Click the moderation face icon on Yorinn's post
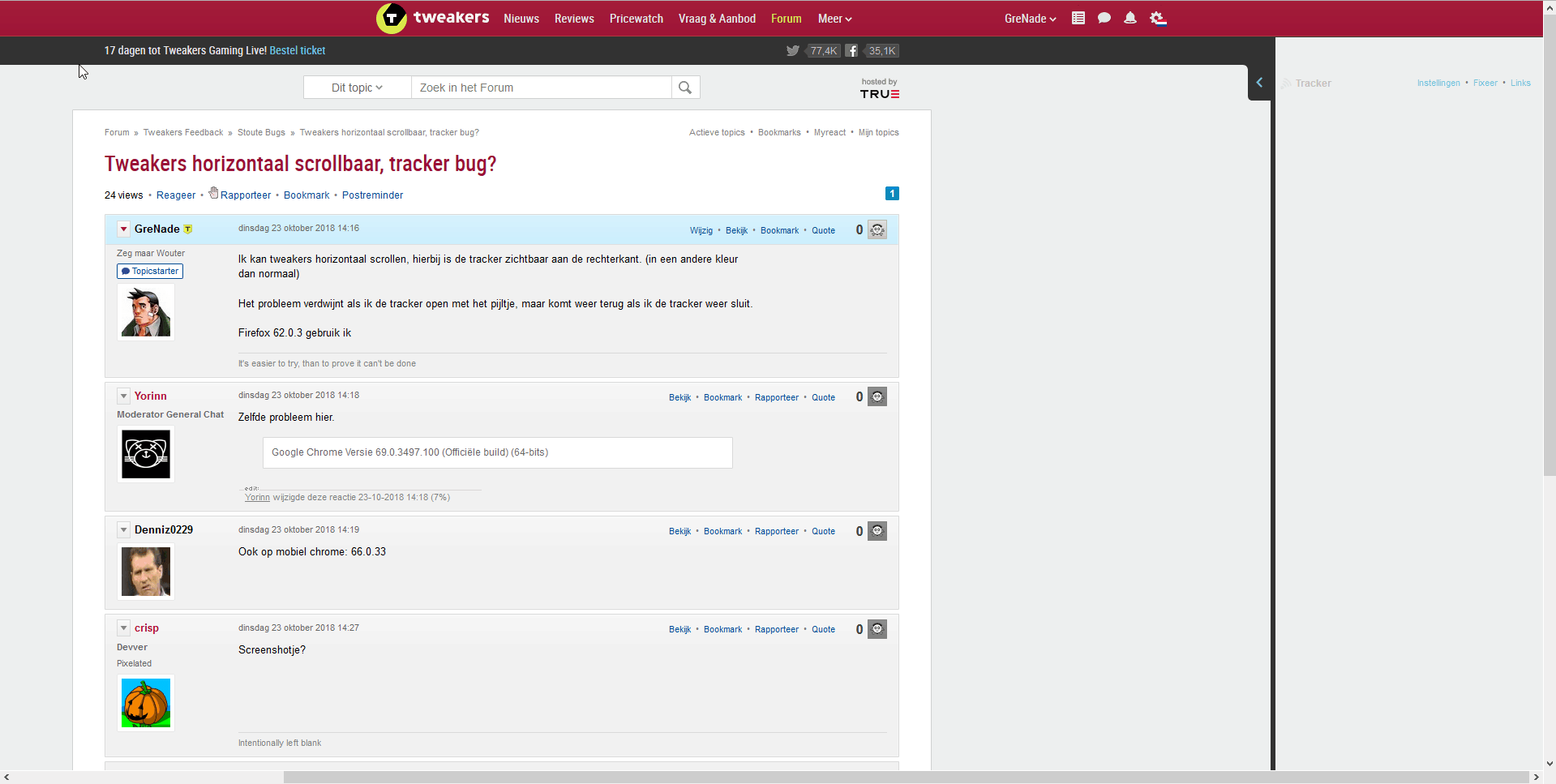1556x784 pixels. 877,396
